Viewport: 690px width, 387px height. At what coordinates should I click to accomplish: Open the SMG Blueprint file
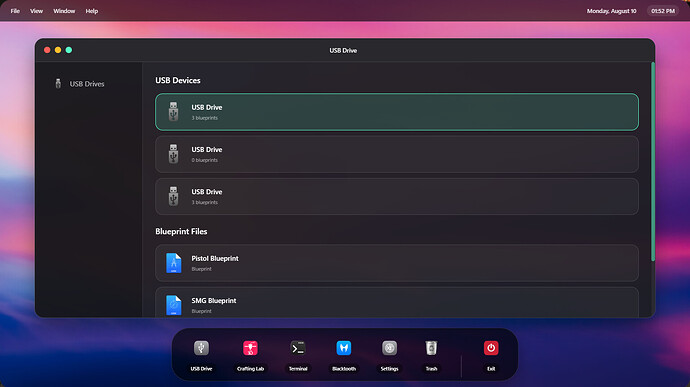396,302
